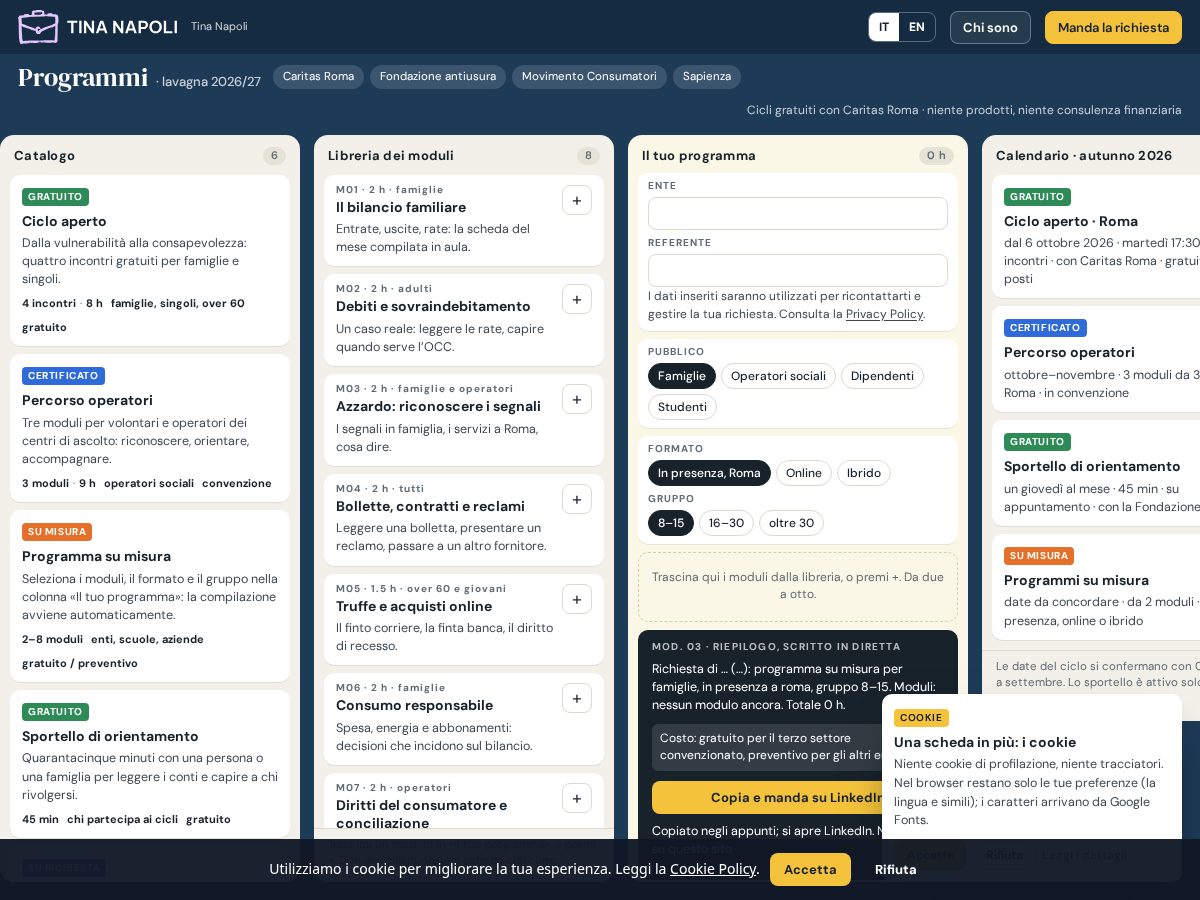Image resolution: width=1200 pixels, height=900 pixels.
Task: Click the Libreria dei moduli count badge 8
Action: pos(588,156)
